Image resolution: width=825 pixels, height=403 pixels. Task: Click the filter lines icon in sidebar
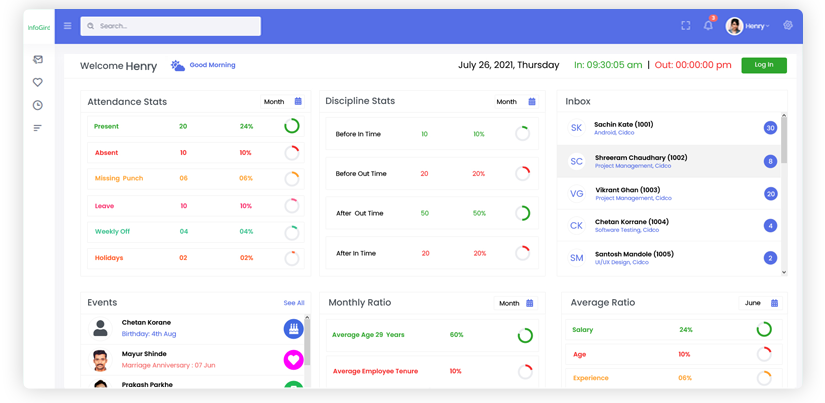[38, 128]
